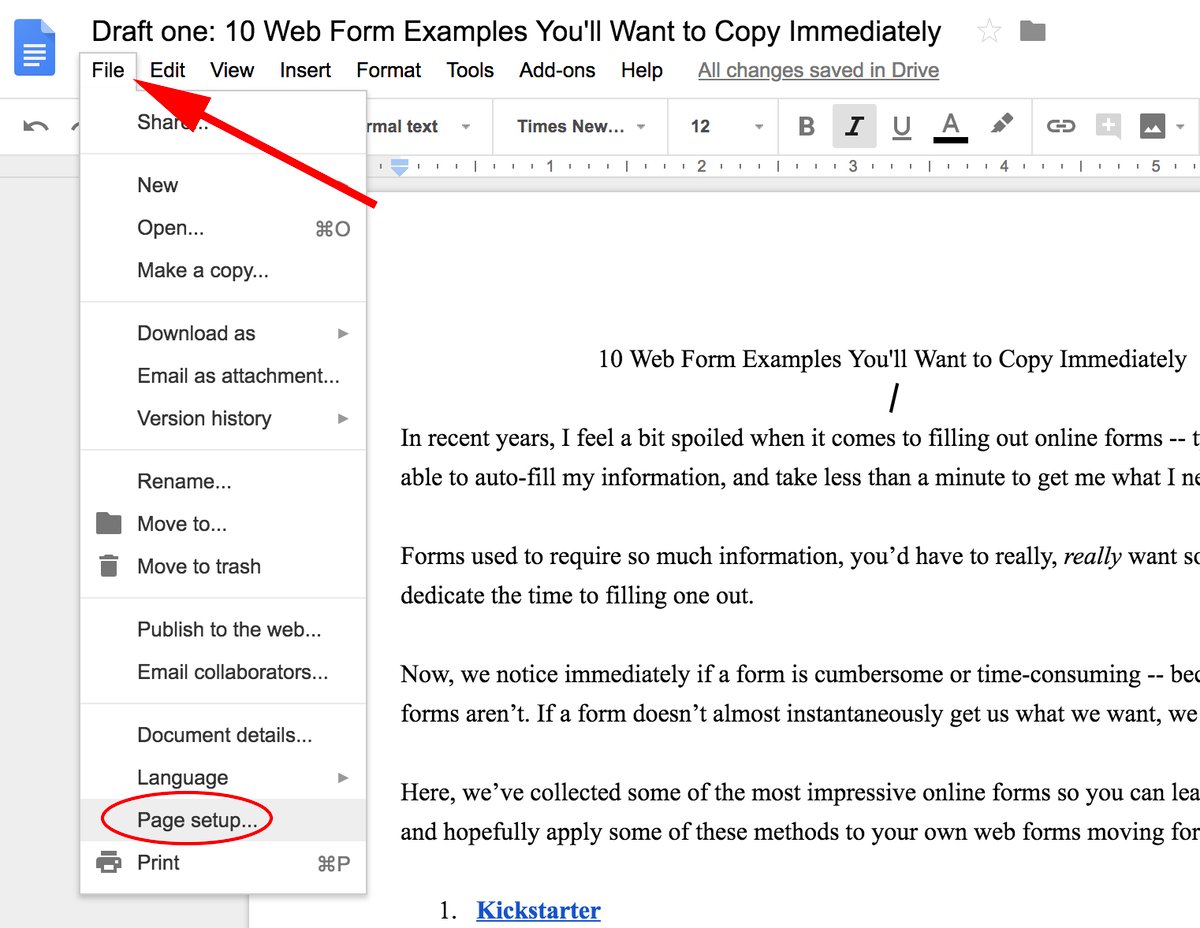Viewport: 1200px width, 928px height.
Task: Click All changes saved in Drive
Action: click(x=818, y=70)
